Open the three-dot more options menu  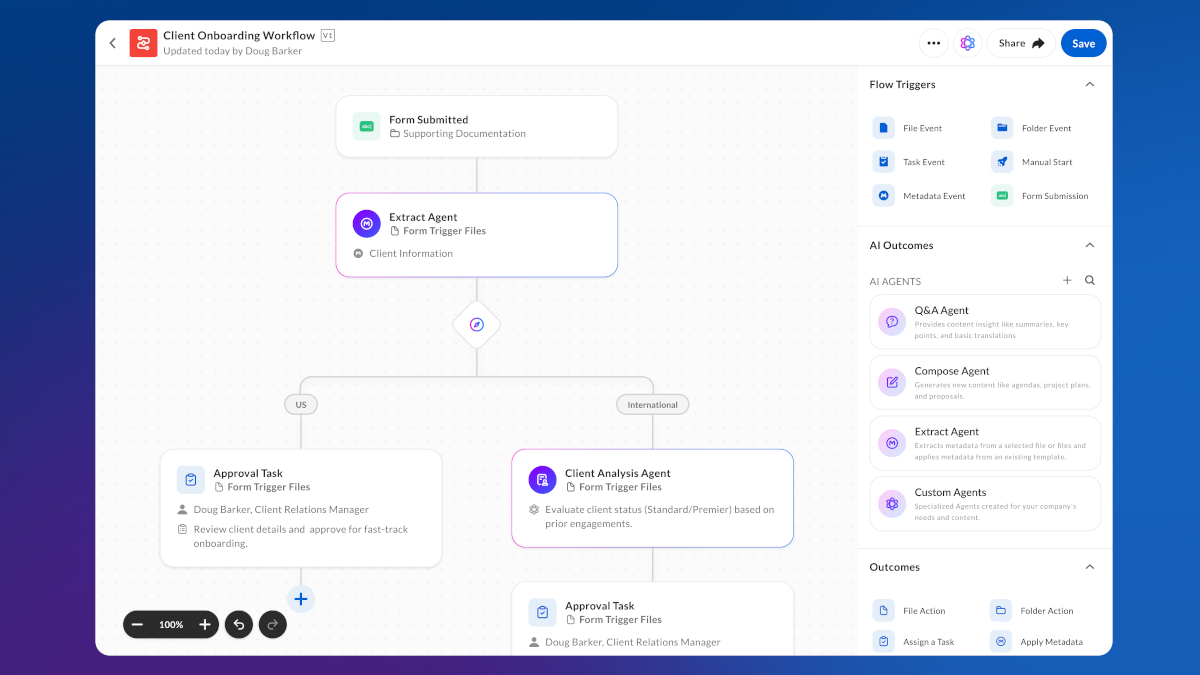933,43
